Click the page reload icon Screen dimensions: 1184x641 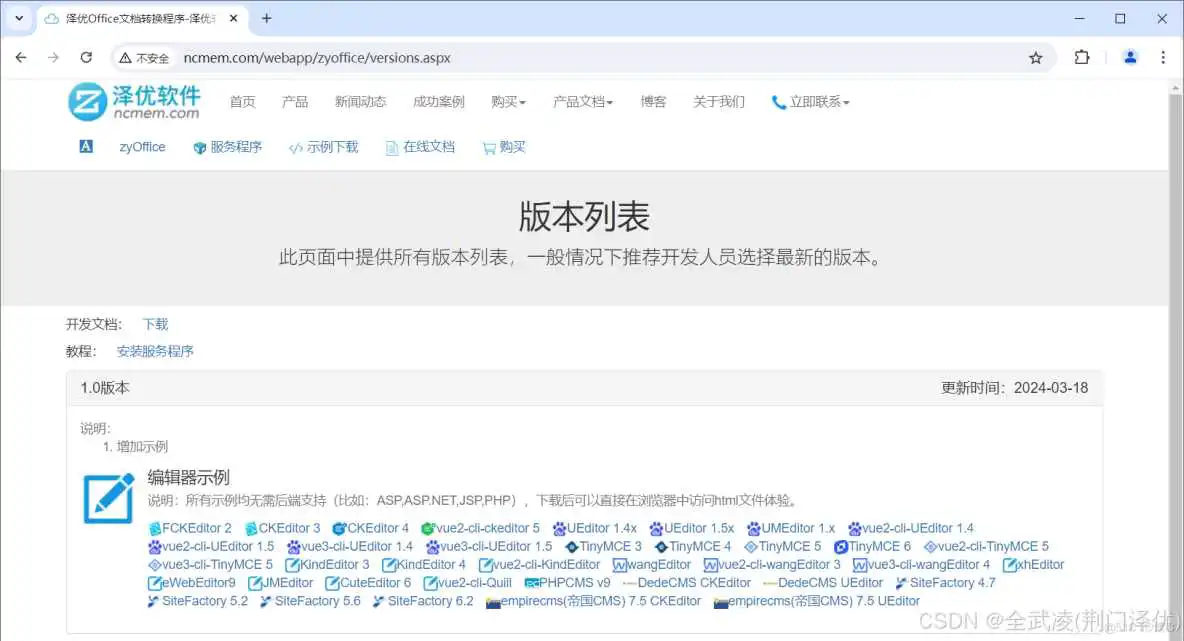pos(86,58)
